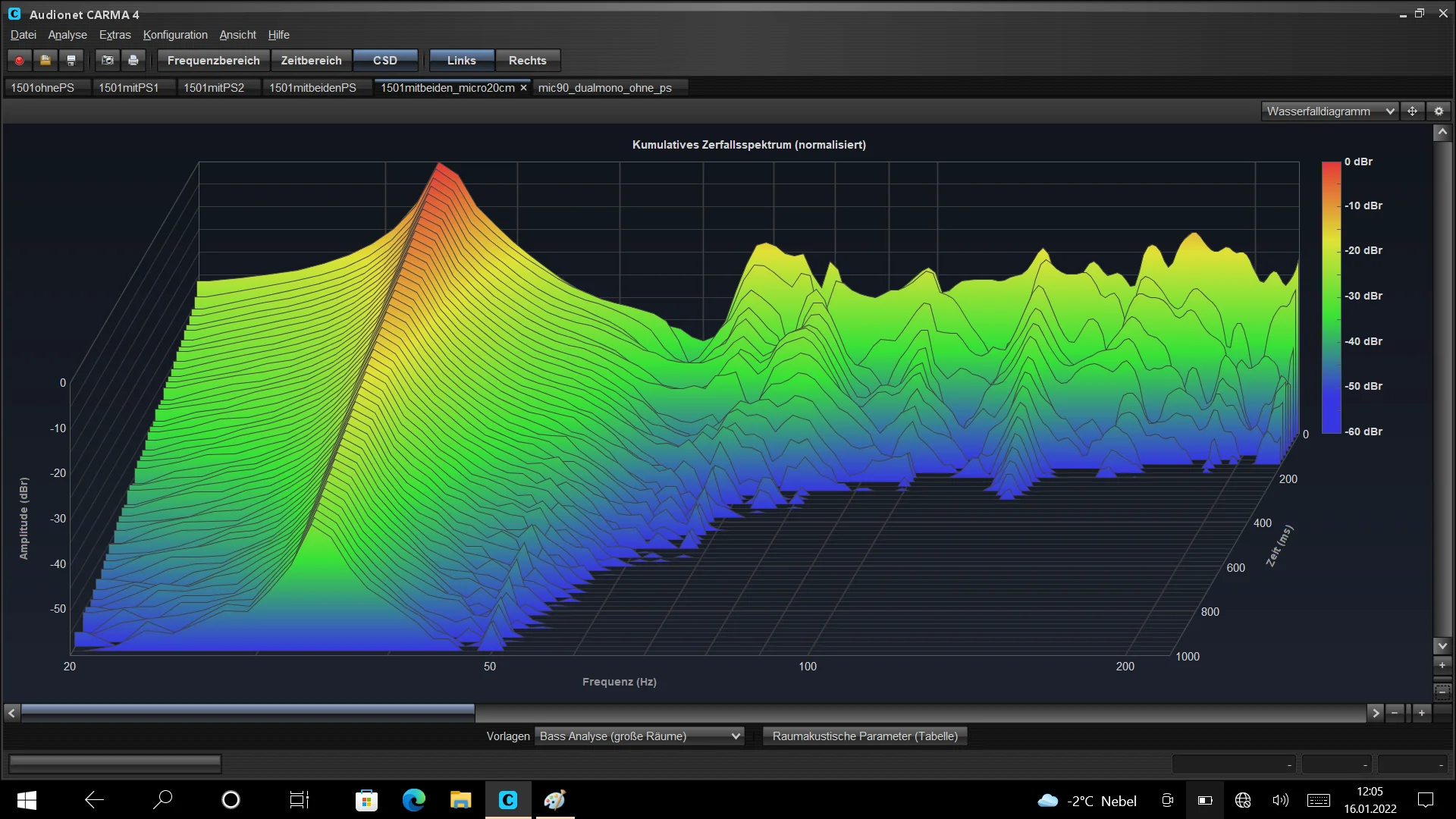Toggle the Rechts channel button

528,61
